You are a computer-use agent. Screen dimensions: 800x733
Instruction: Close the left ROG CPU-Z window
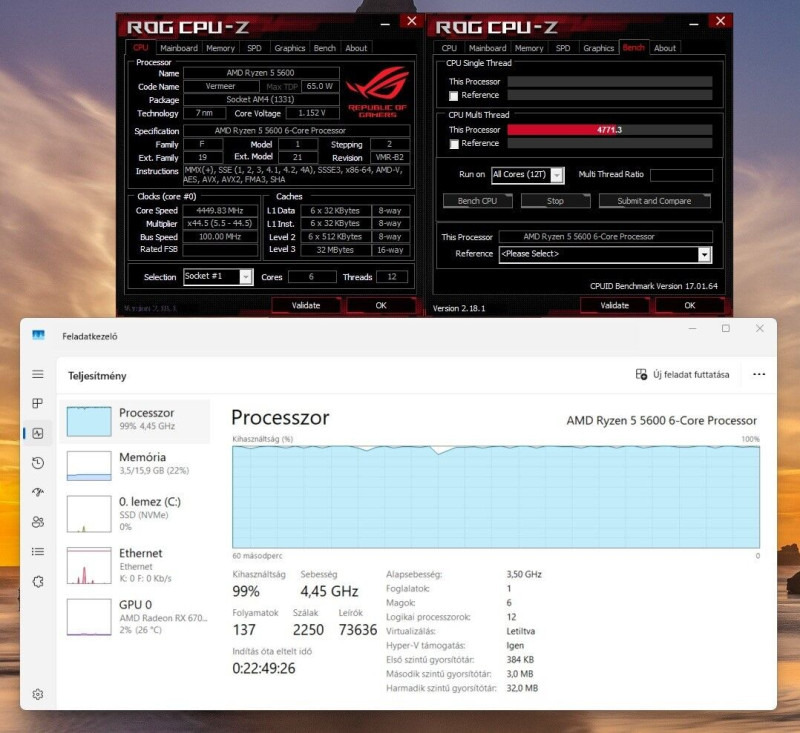click(x=411, y=21)
